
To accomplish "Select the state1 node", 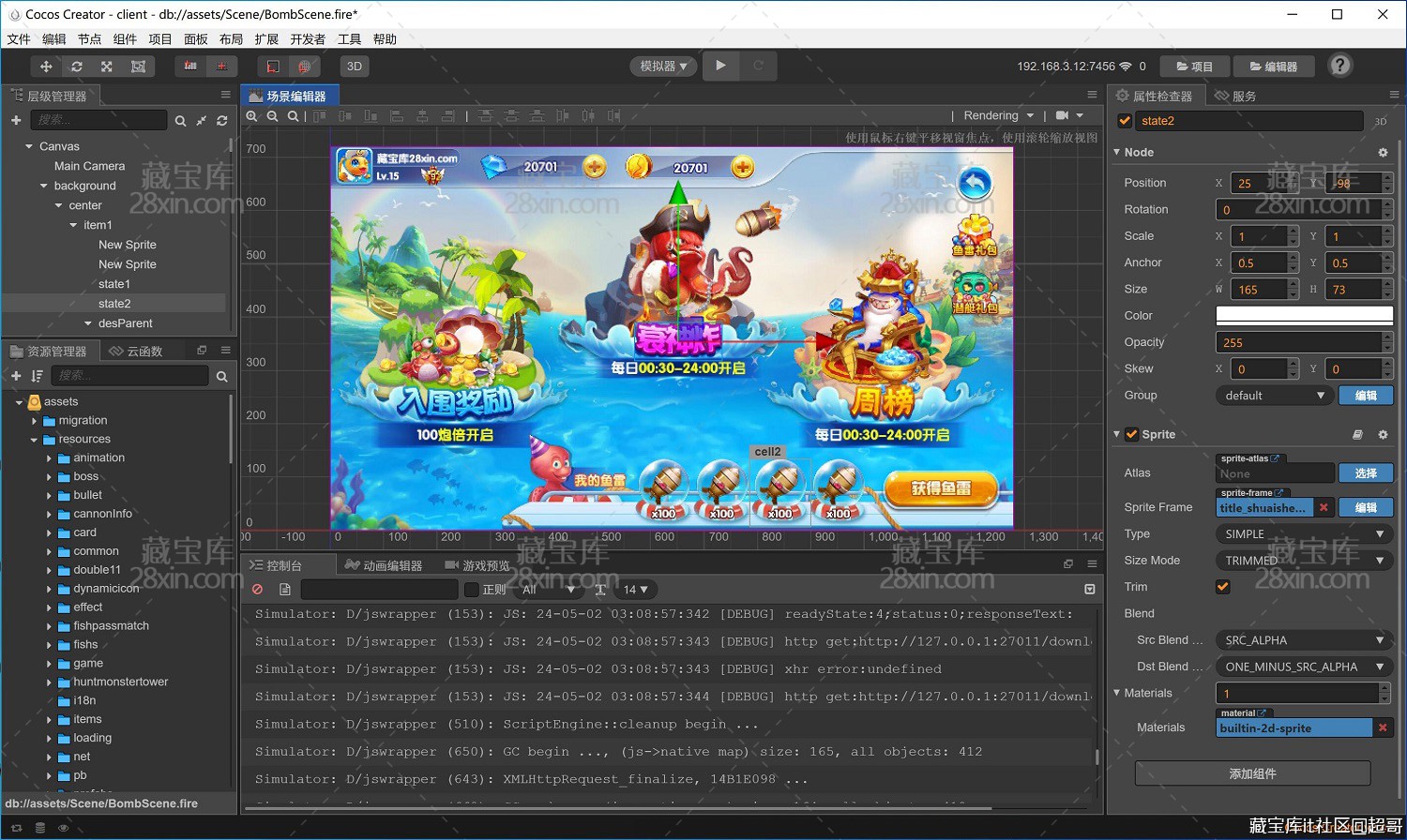I will click(x=114, y=284).
